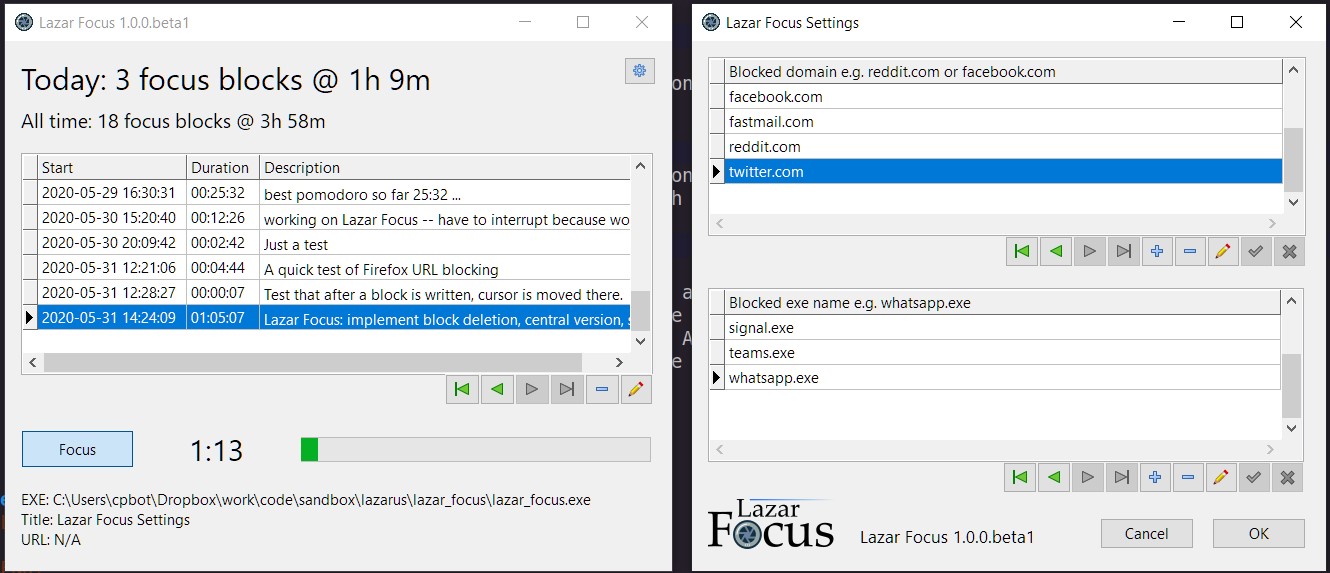The image size is (1330, 573).
Task: Go to previous blocked domain record
Action: 1056,252
